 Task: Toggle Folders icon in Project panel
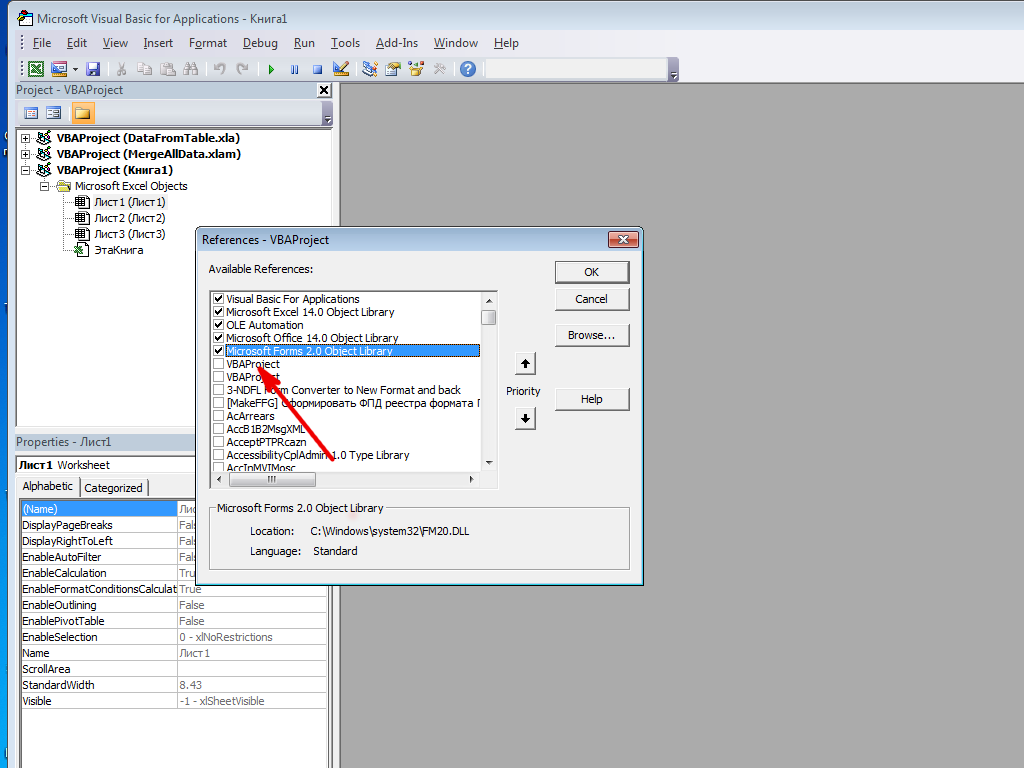[82, 113]
